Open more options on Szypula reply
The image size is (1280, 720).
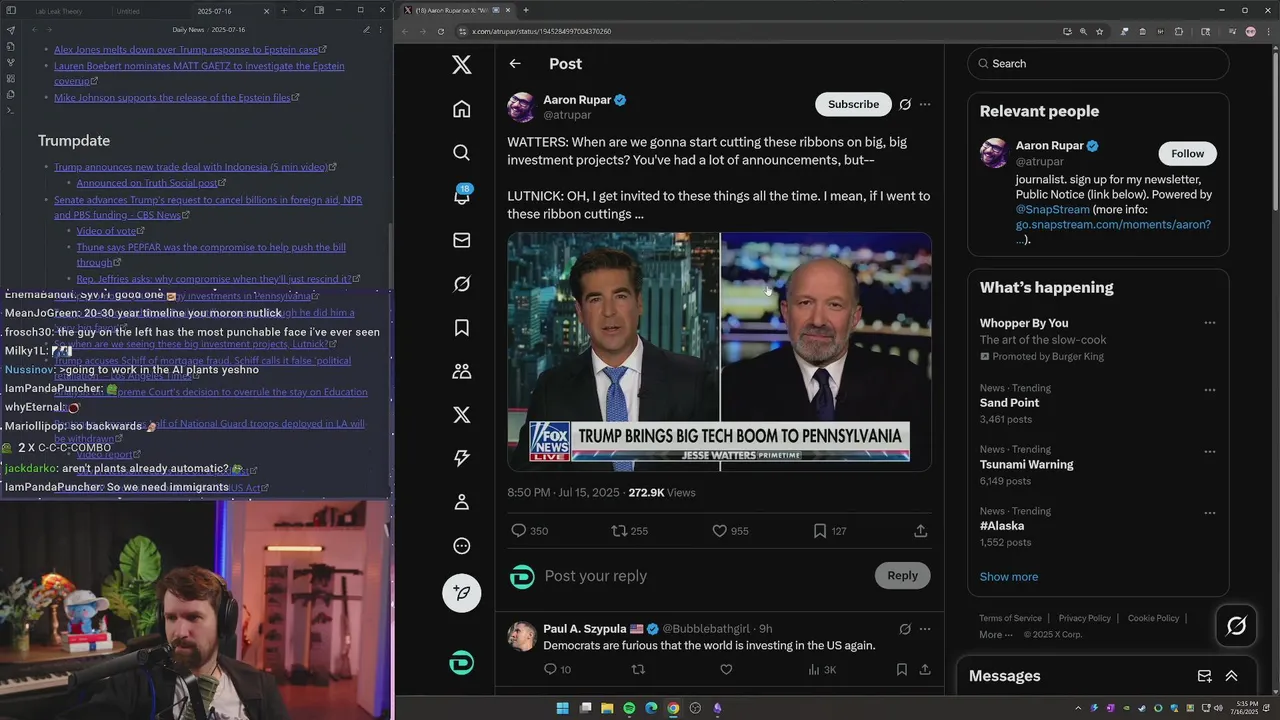pos(925,629)
